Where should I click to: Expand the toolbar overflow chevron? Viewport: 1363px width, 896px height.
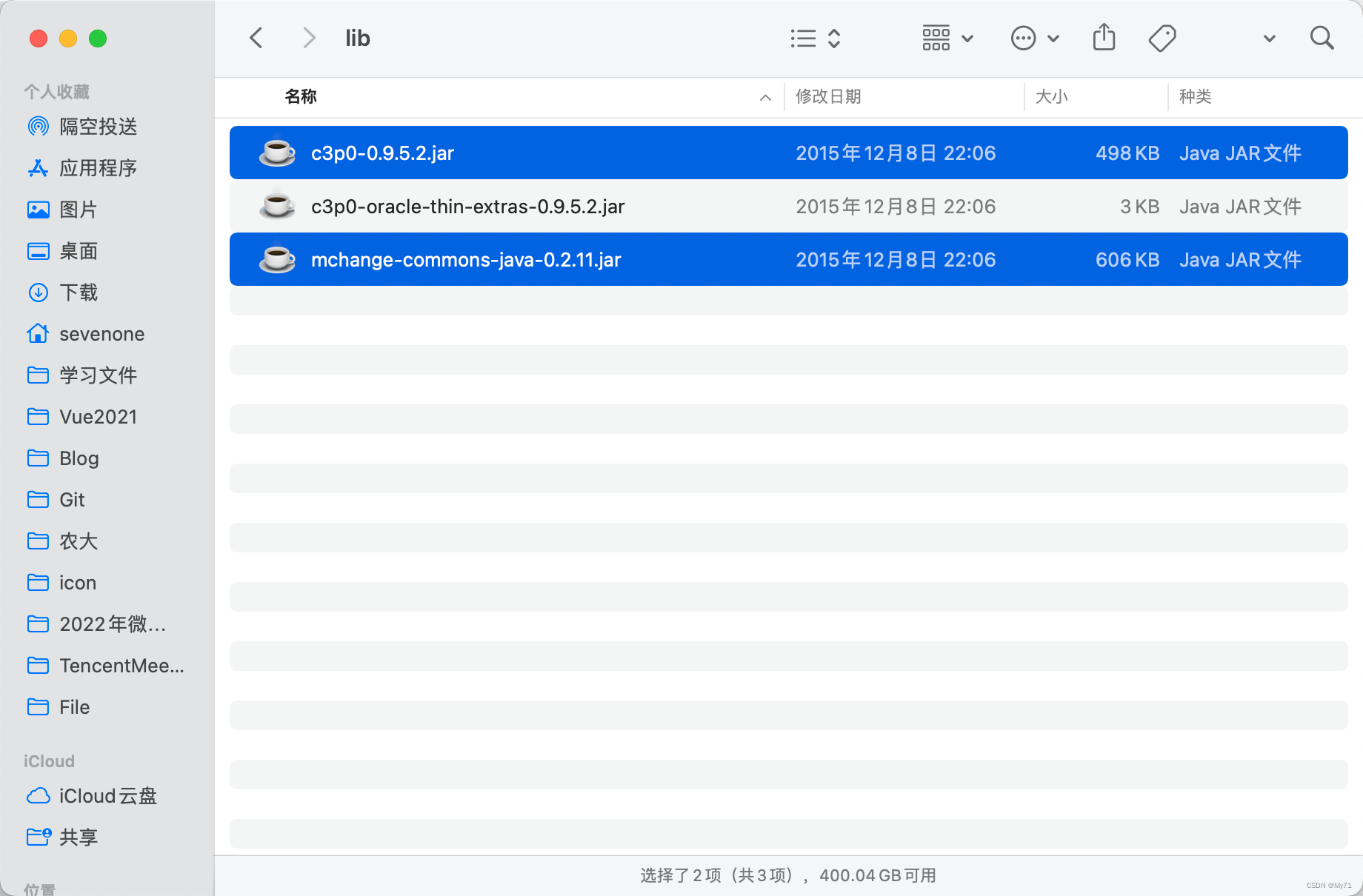[x=1269, y=39]
